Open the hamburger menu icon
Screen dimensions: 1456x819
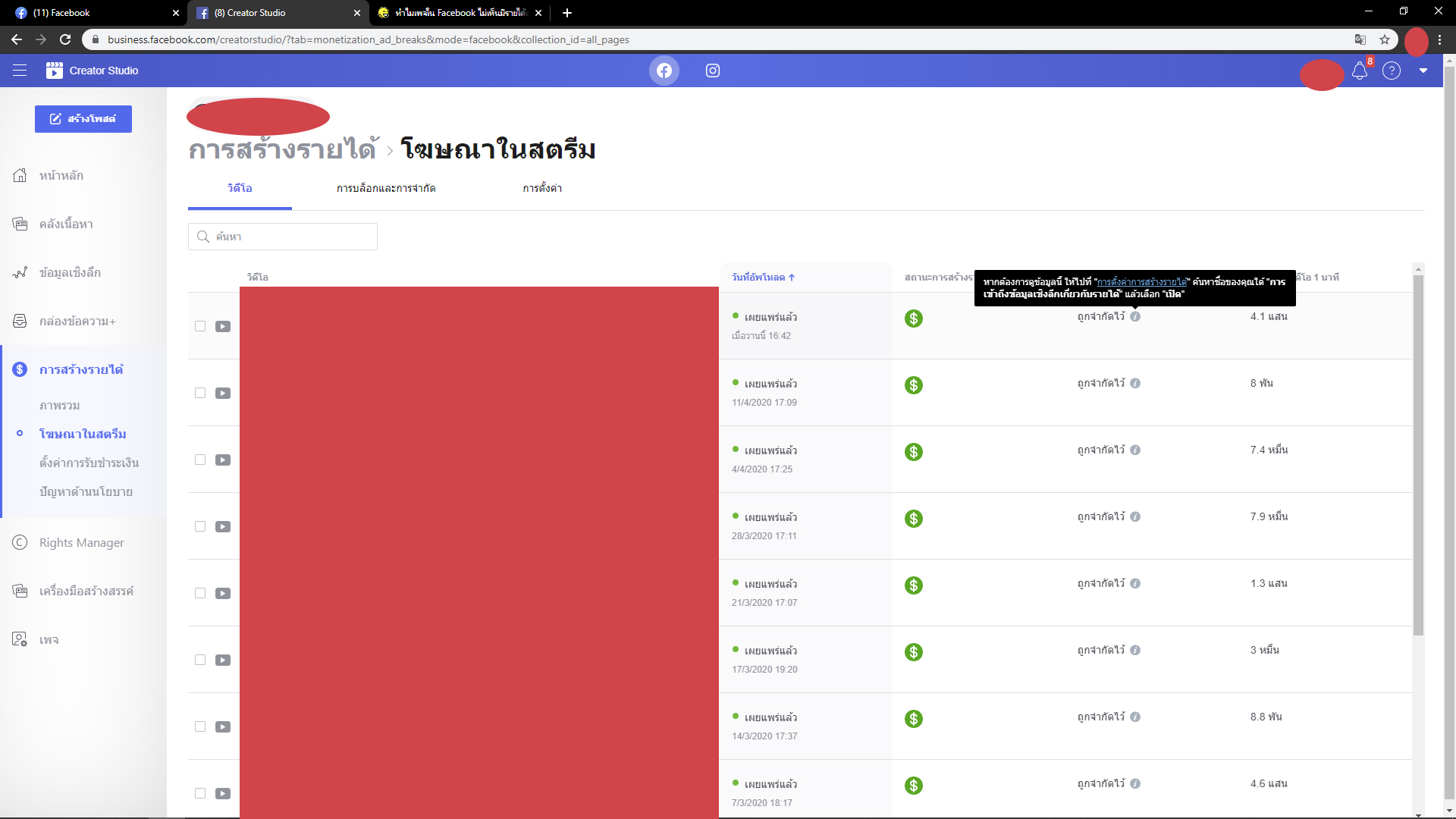point(20,71)
